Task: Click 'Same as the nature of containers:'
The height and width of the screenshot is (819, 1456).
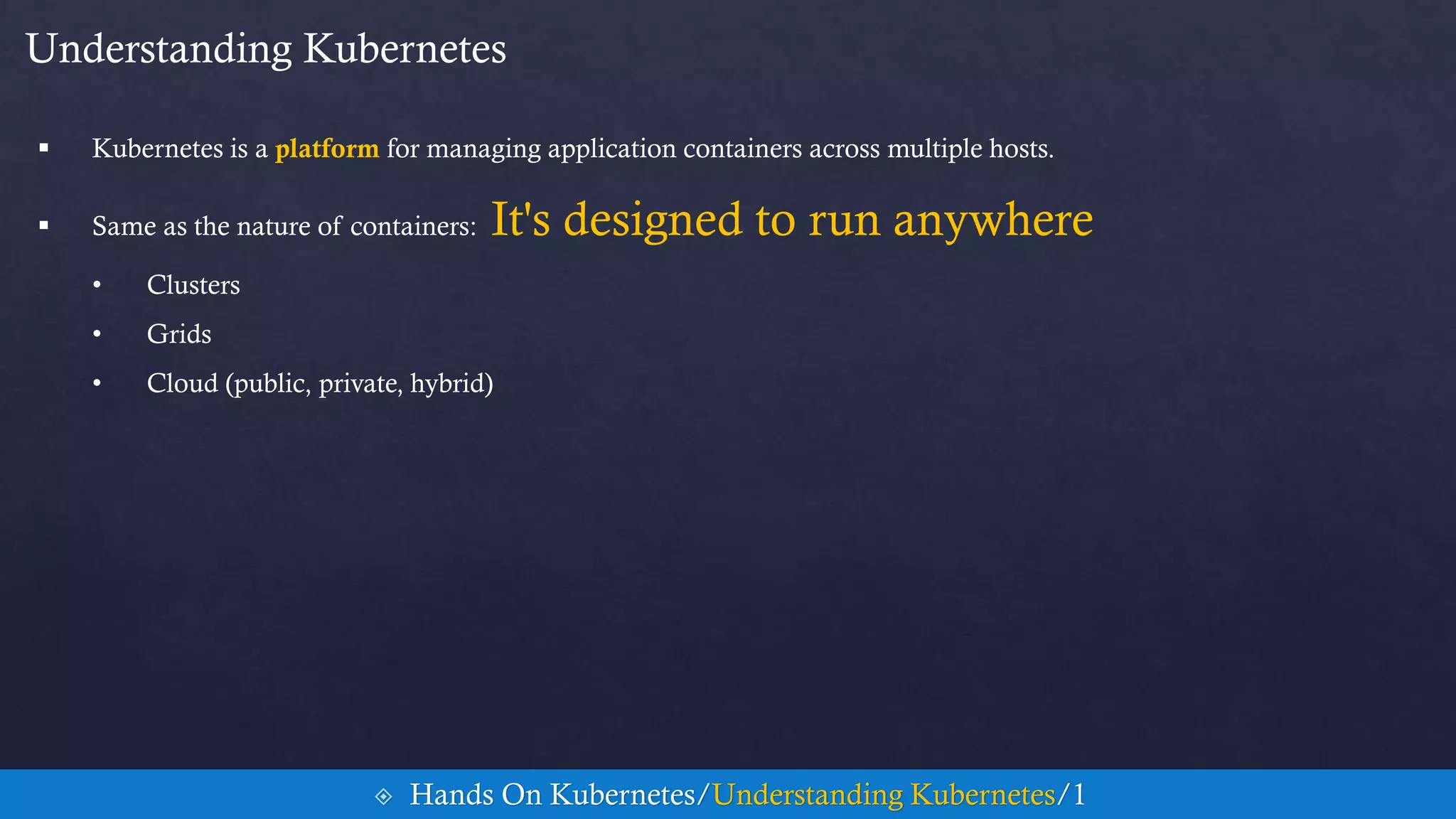Action: tap(284, 226)
